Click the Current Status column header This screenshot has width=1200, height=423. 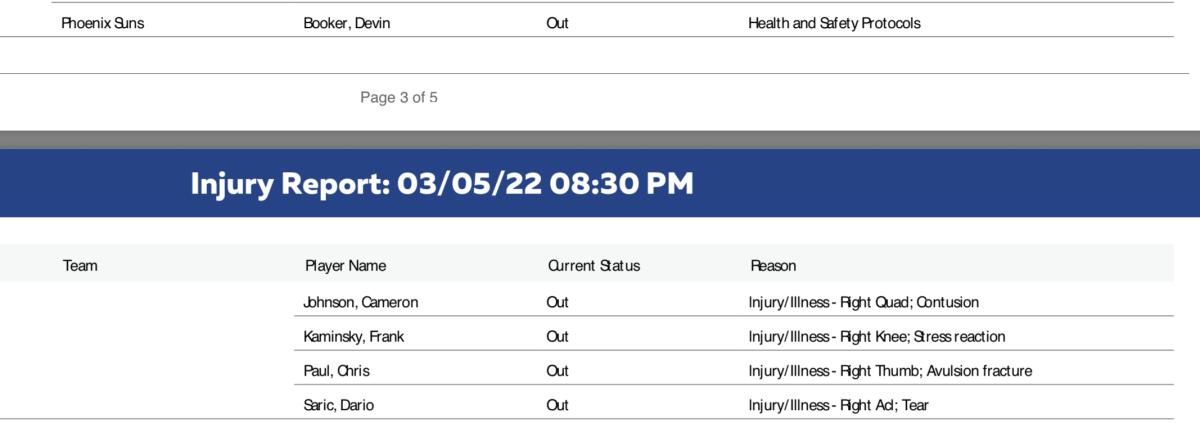click(593, 266)
